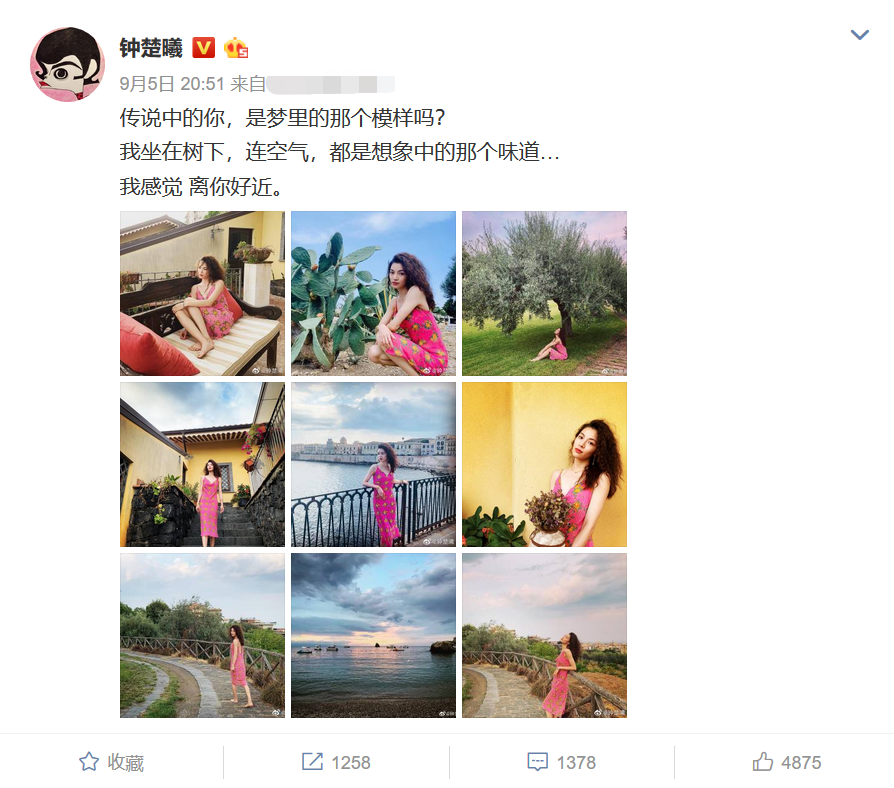
Task: Open the sunset sea landscape thumbnail
Action: coord(373,636)
